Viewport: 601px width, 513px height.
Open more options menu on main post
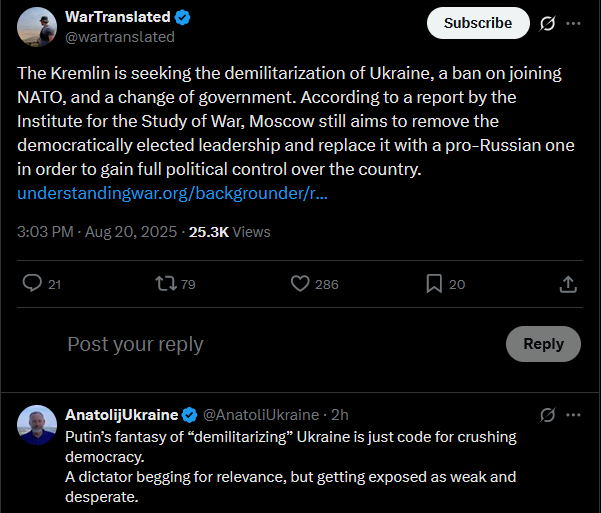(x=573, y=23)
